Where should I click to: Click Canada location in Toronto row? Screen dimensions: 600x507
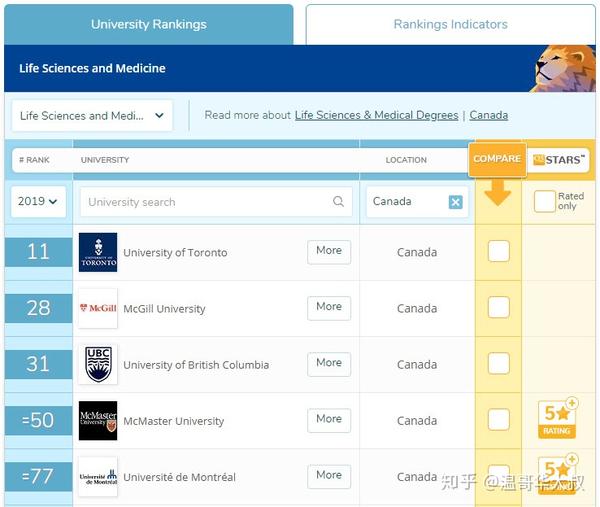(x=417, y=252)
